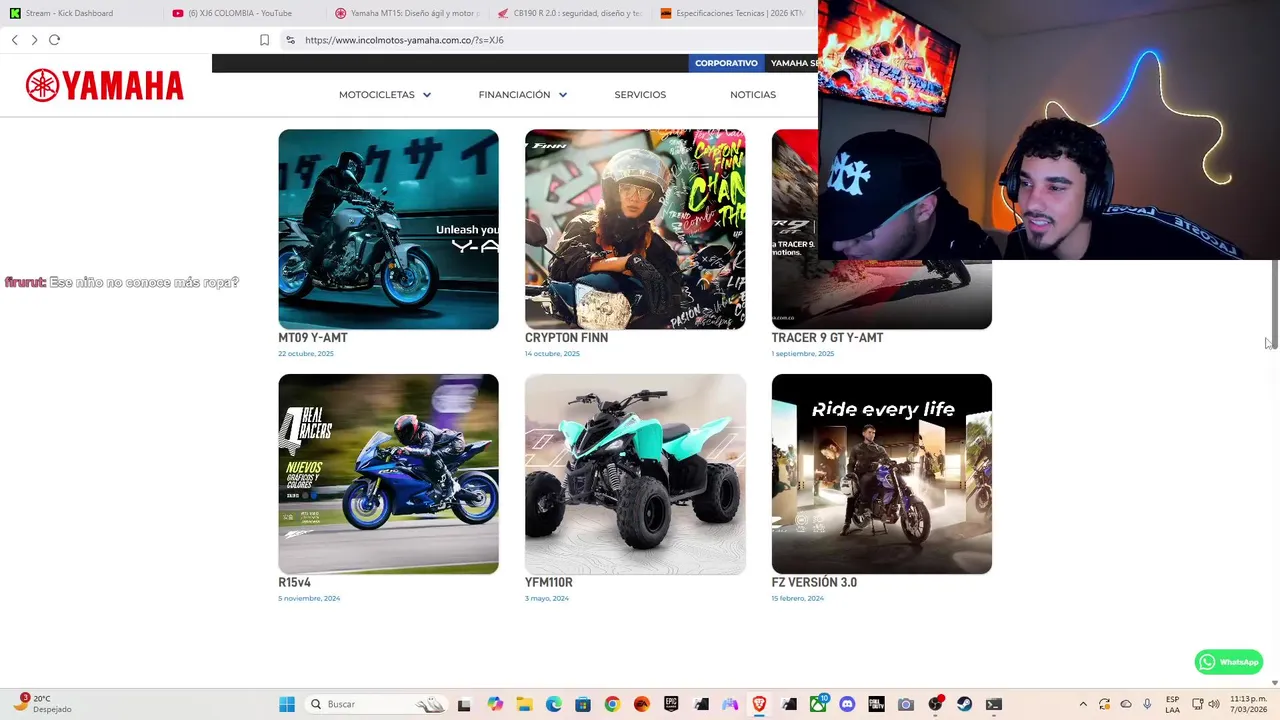Open the Windows Start menu

287,704
